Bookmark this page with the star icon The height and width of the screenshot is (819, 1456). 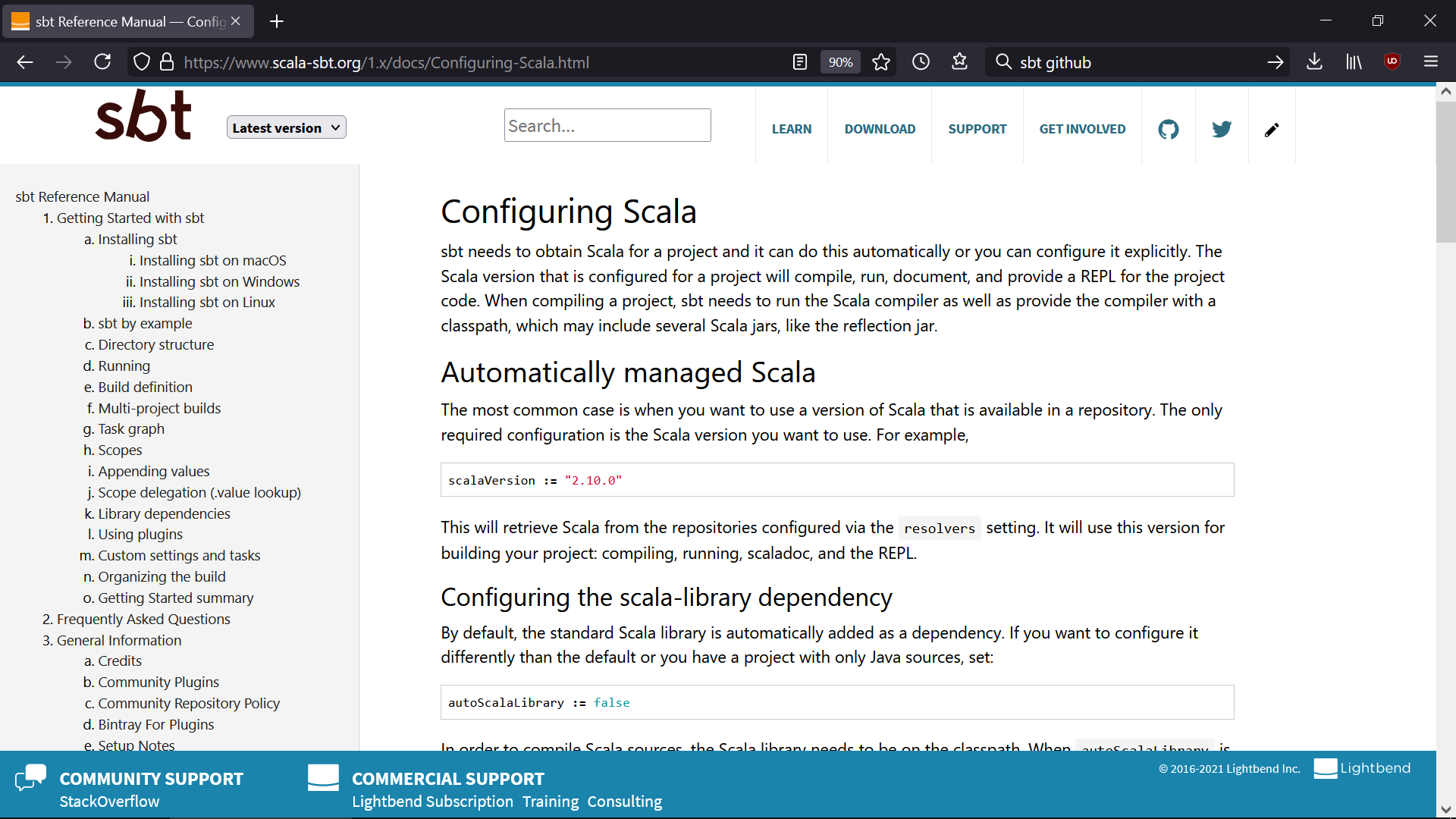click(881, 62)
